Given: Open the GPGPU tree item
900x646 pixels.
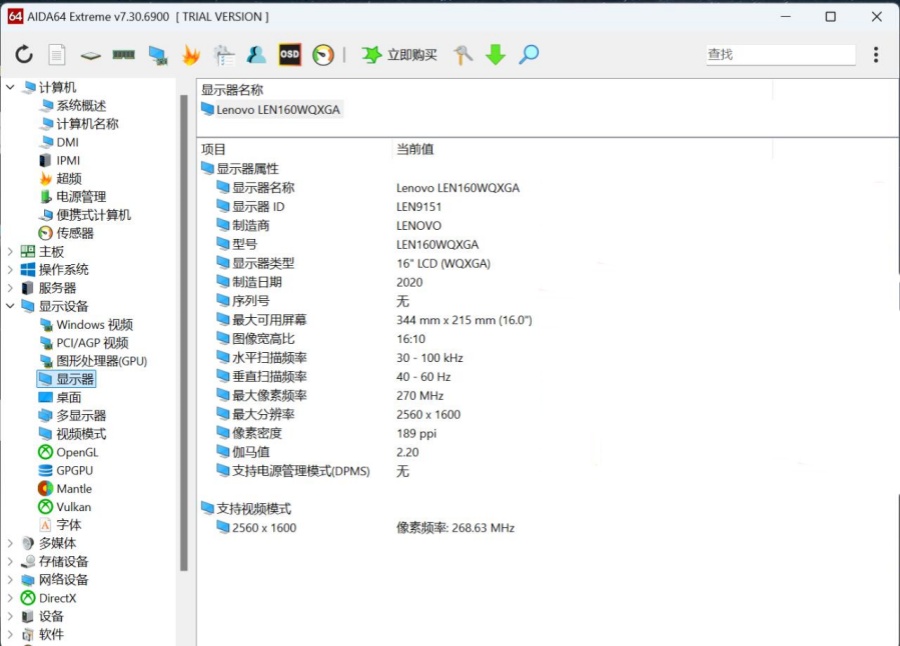Looking at the screenshot, I should point(65,470).
